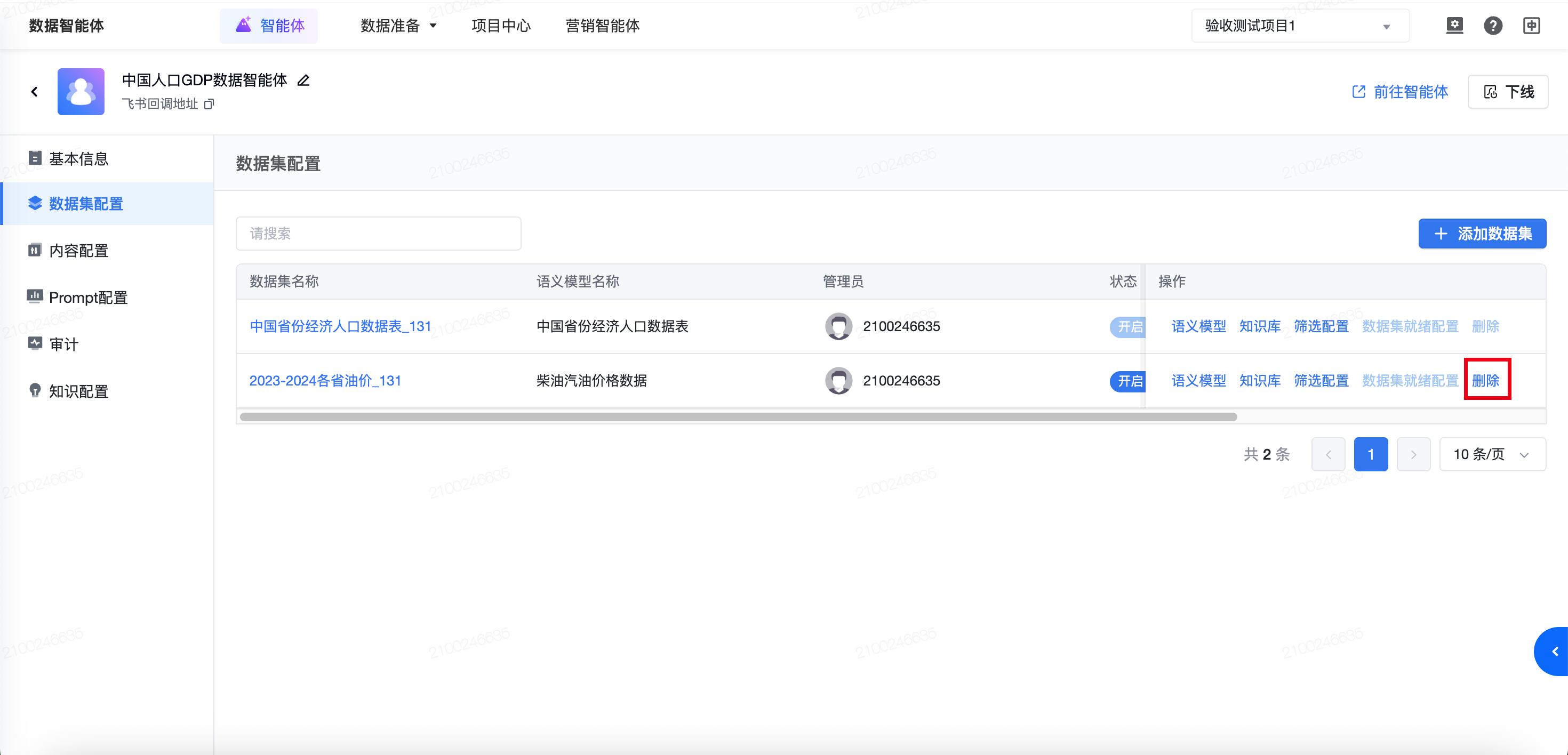Click the monitor settings icon in the header

1454,26
